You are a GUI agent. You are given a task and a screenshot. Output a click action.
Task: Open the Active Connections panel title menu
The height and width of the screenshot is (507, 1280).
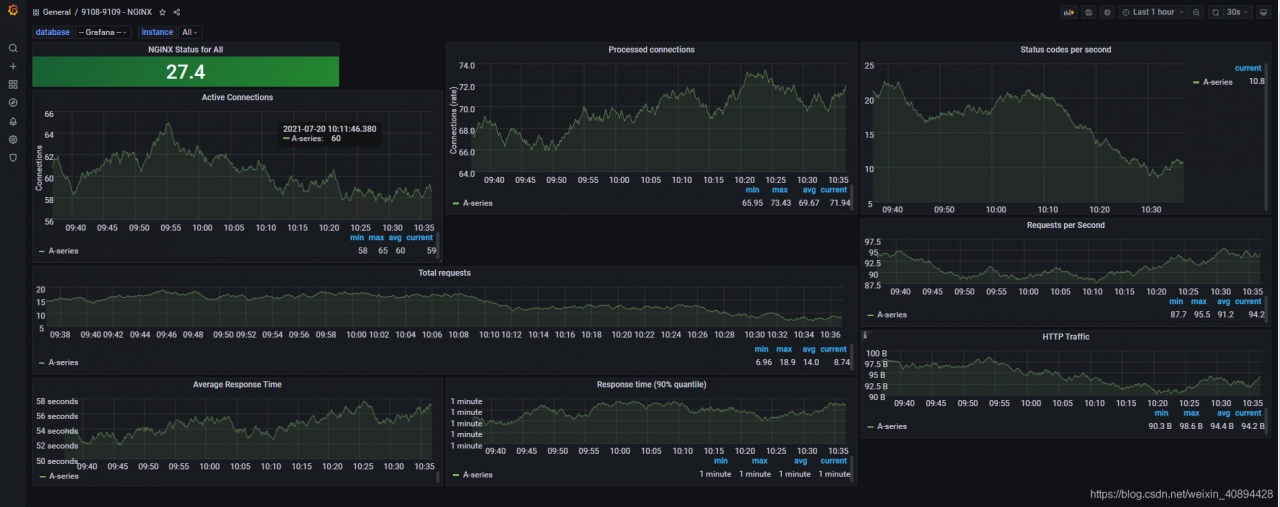coord(237,97)
